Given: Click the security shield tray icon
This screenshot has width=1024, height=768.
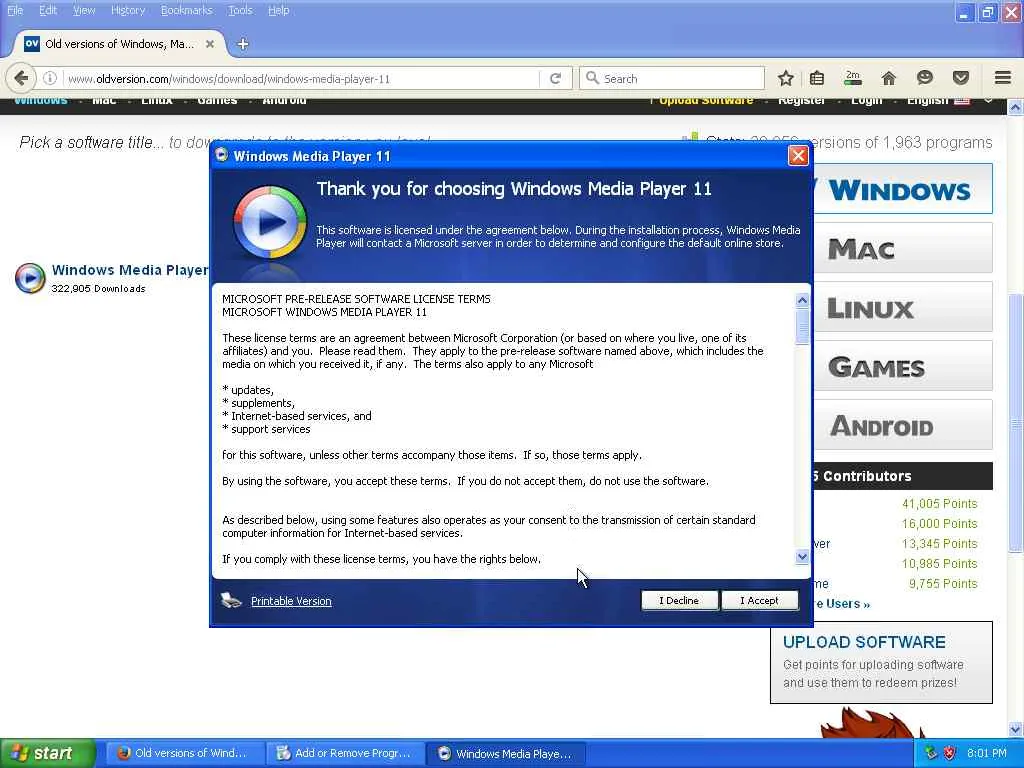Looking at the screenshot, I should (949, 753).
